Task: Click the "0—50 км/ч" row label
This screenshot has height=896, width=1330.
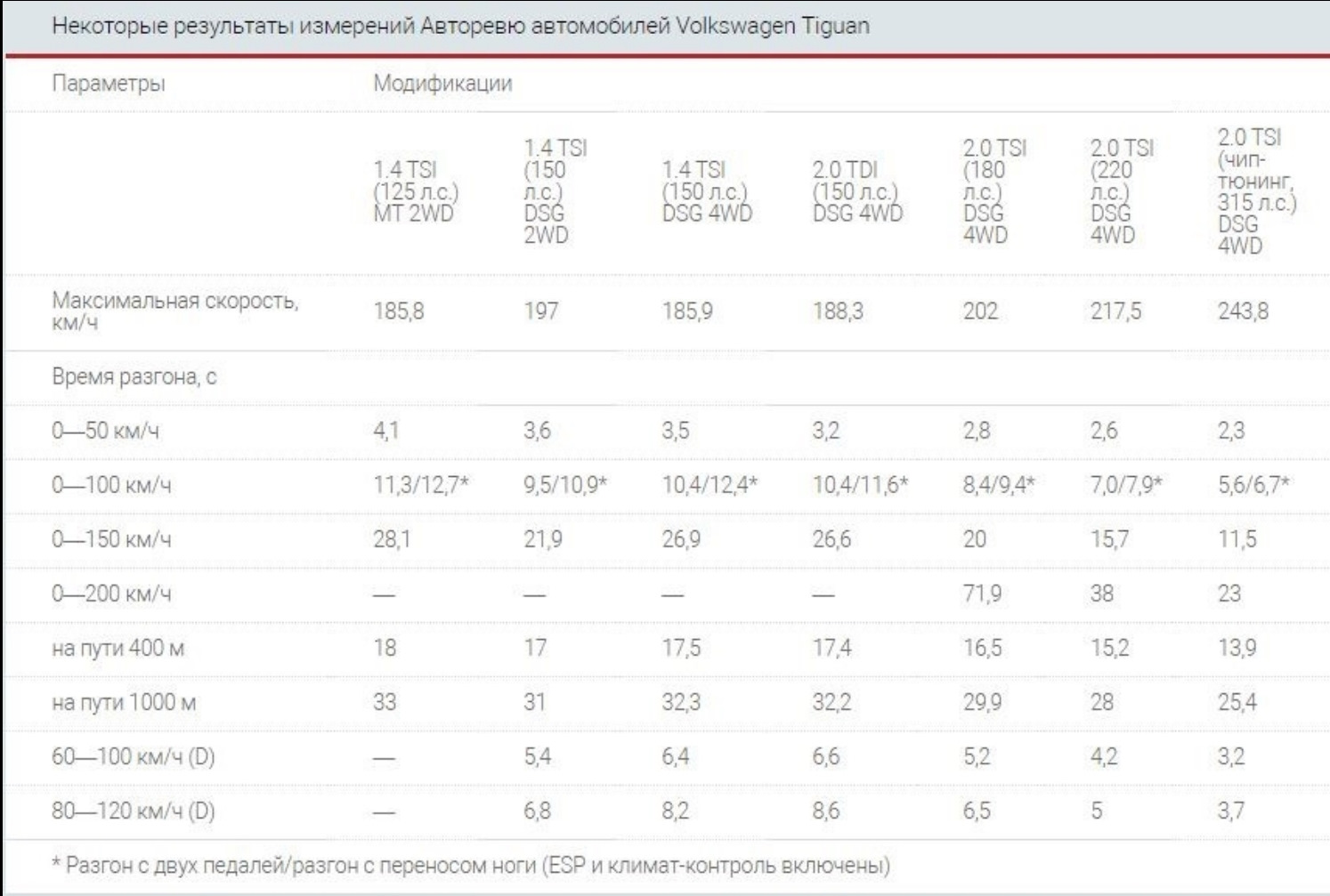Action: 105,432
